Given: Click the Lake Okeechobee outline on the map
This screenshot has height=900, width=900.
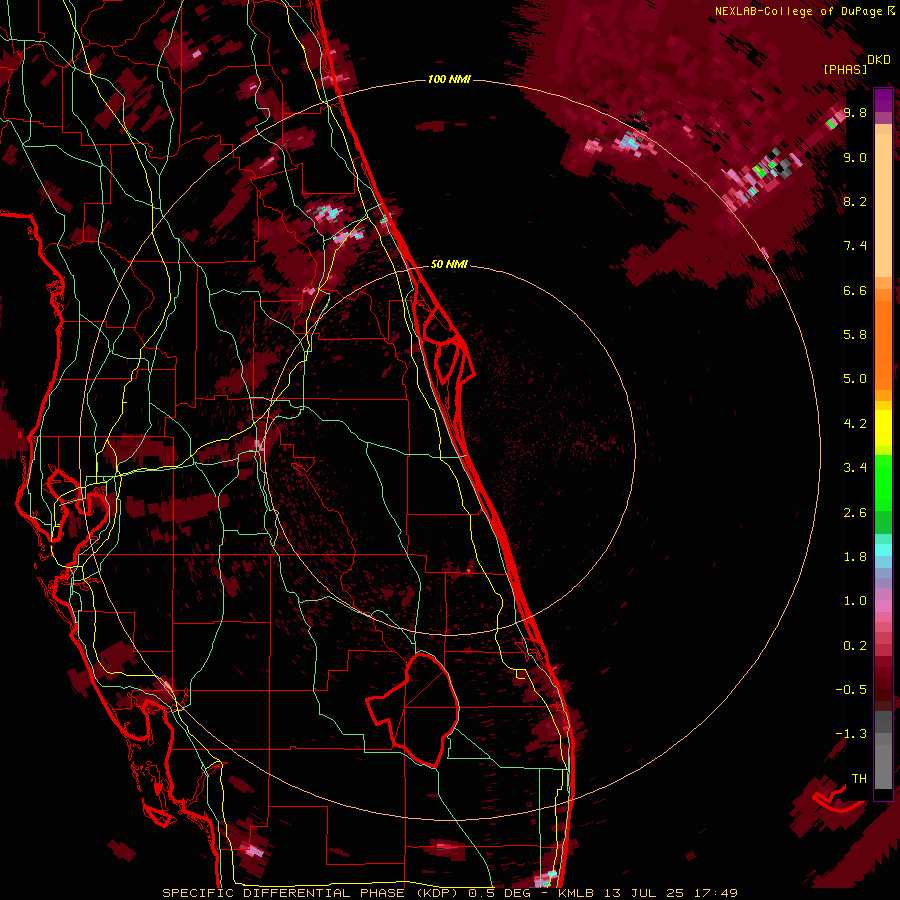Looking at the screenshot, I should 412,709.
